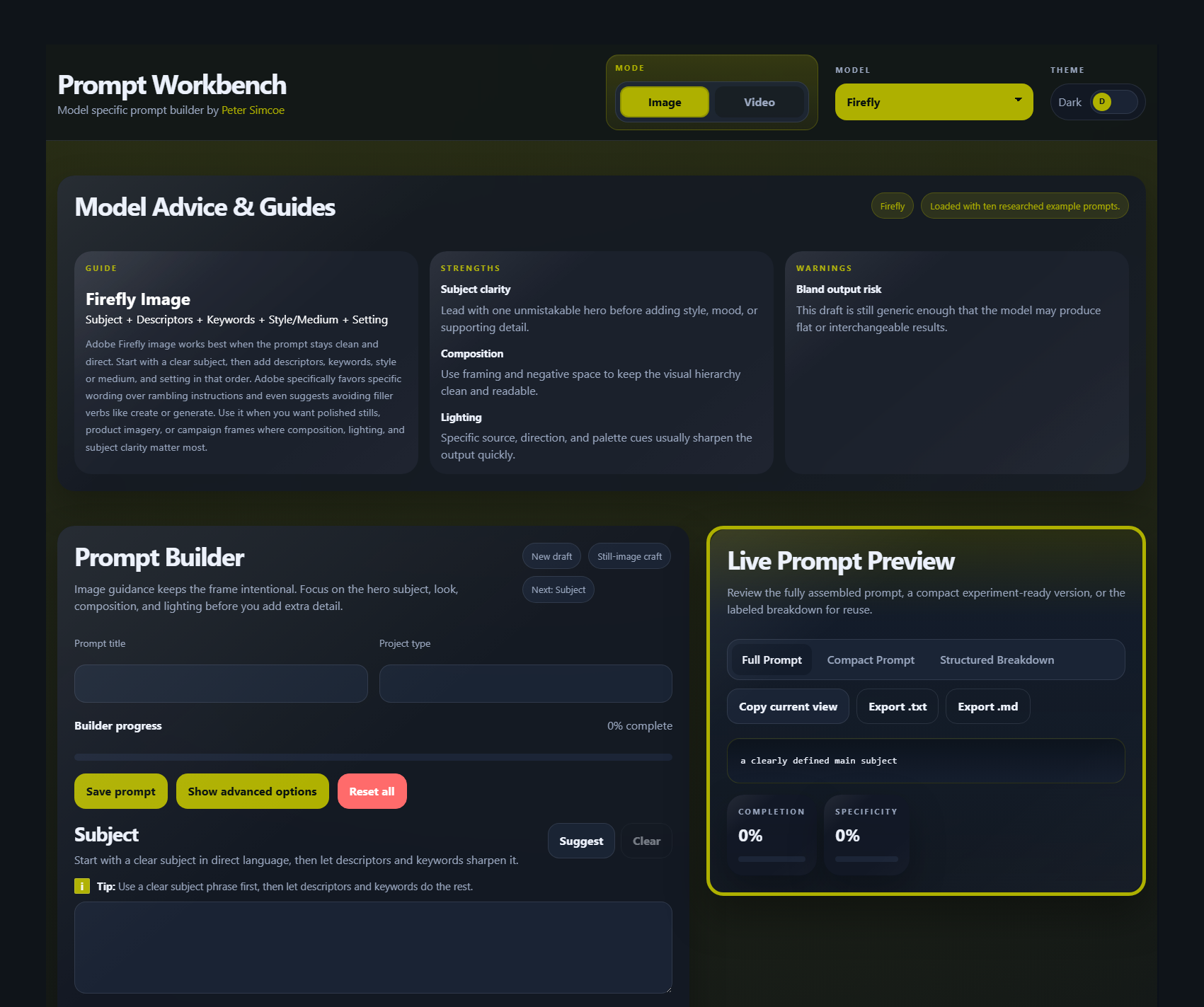Click the Model dropdown arrow
The width and height of the screenshot is (1204, 1007).
1018,100
